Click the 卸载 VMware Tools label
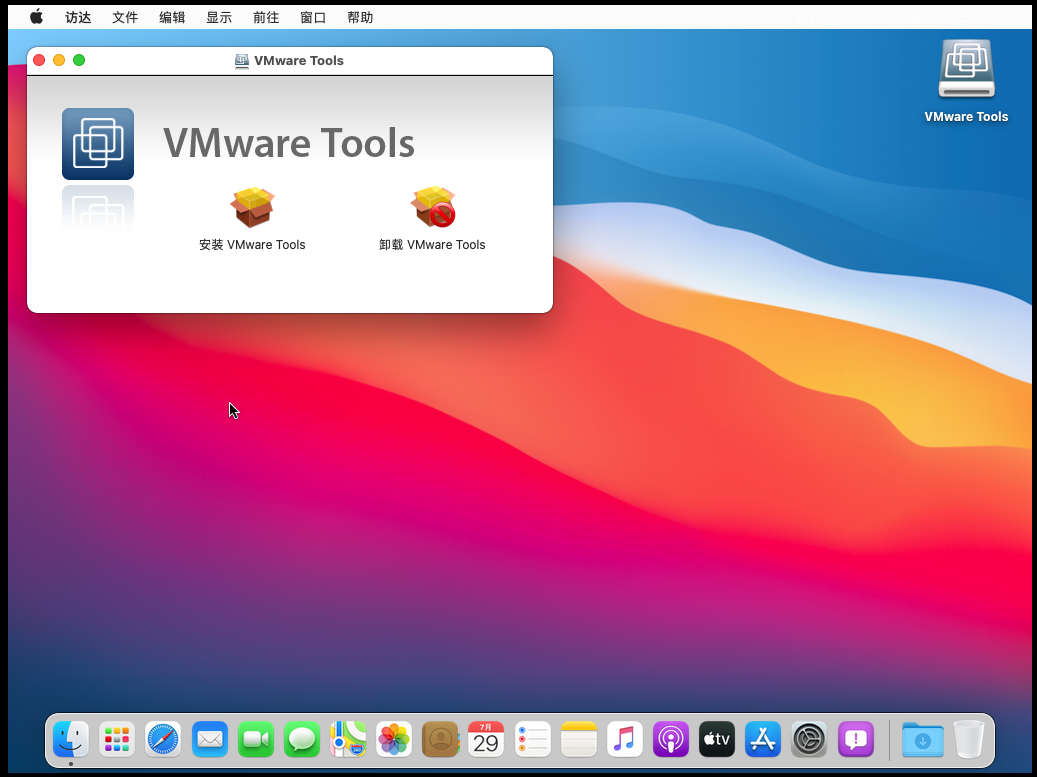This screenshot has width=1037, height=777. 432,245
